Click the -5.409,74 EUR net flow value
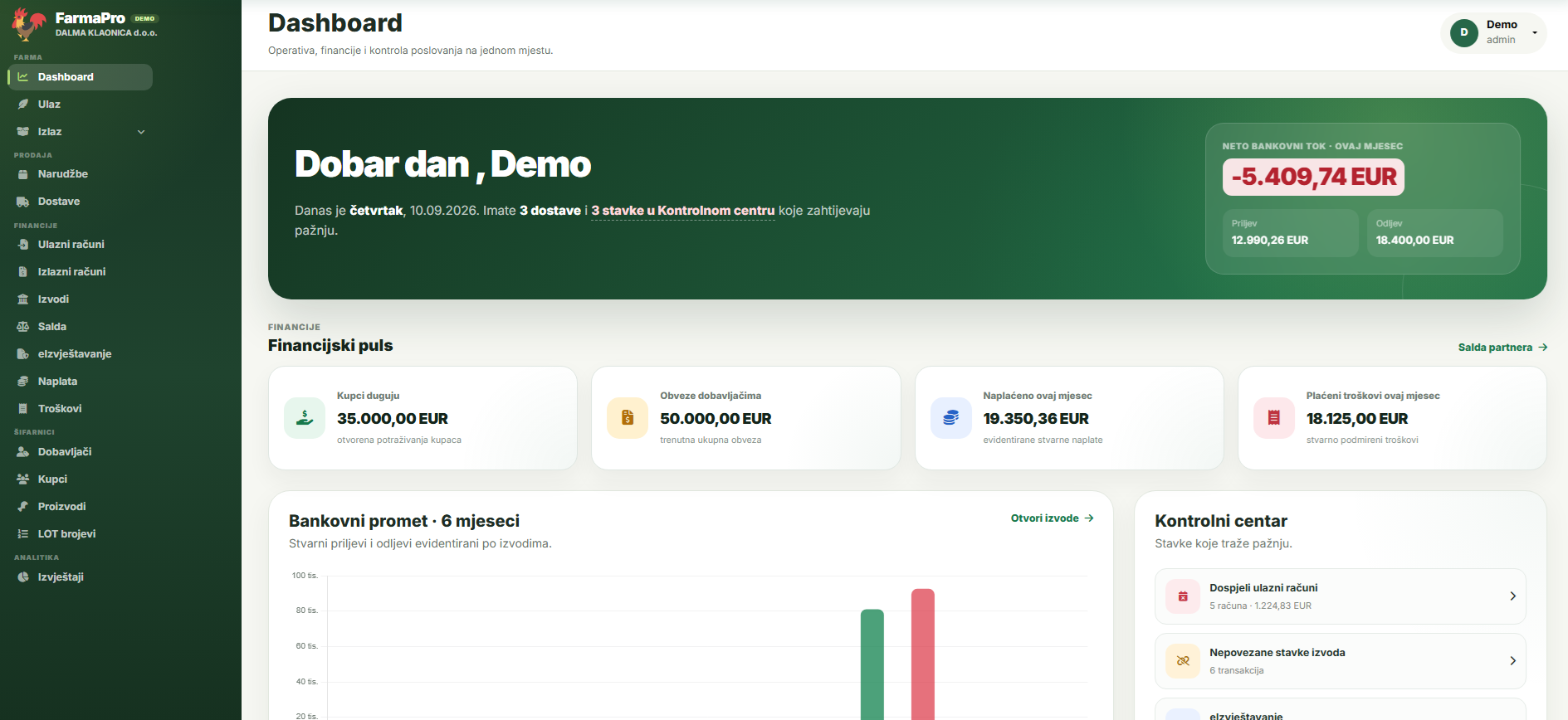Screen dimensions: 1568x720 pyautogui.click(x=1313, y=177)
